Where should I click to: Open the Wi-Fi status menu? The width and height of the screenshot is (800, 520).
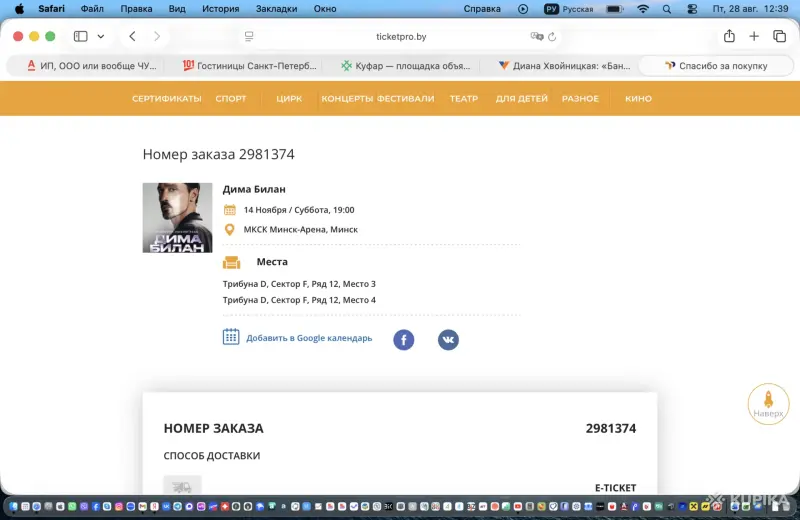pos(643,9)
